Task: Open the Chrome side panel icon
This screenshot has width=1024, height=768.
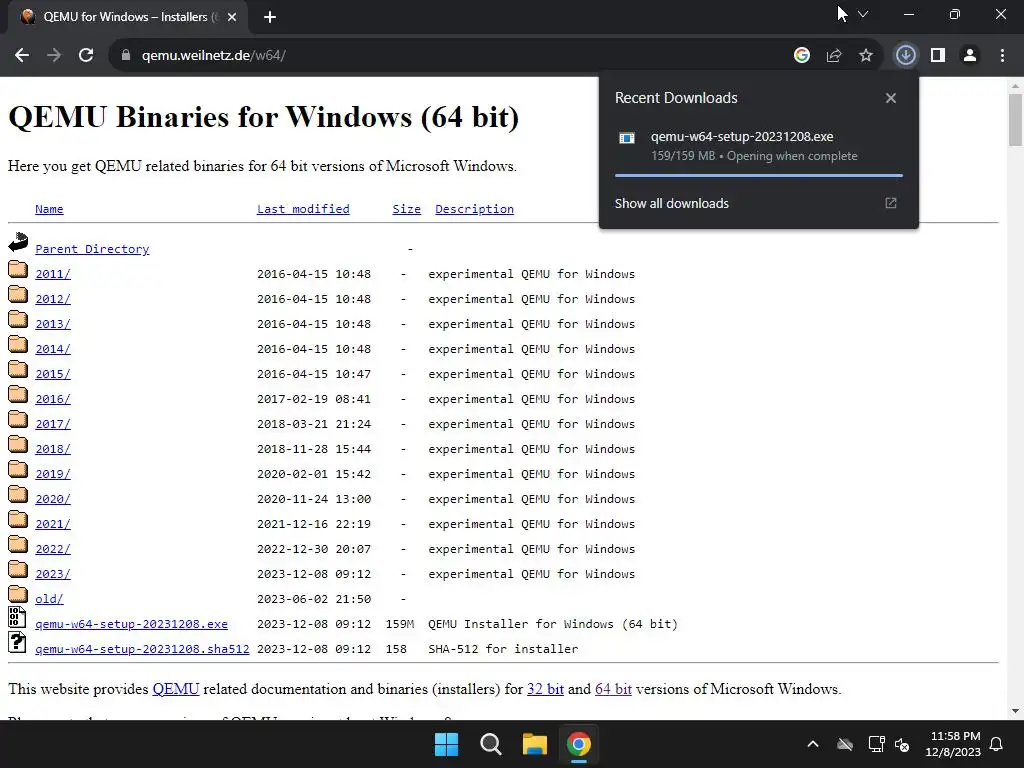Action: 938,56
